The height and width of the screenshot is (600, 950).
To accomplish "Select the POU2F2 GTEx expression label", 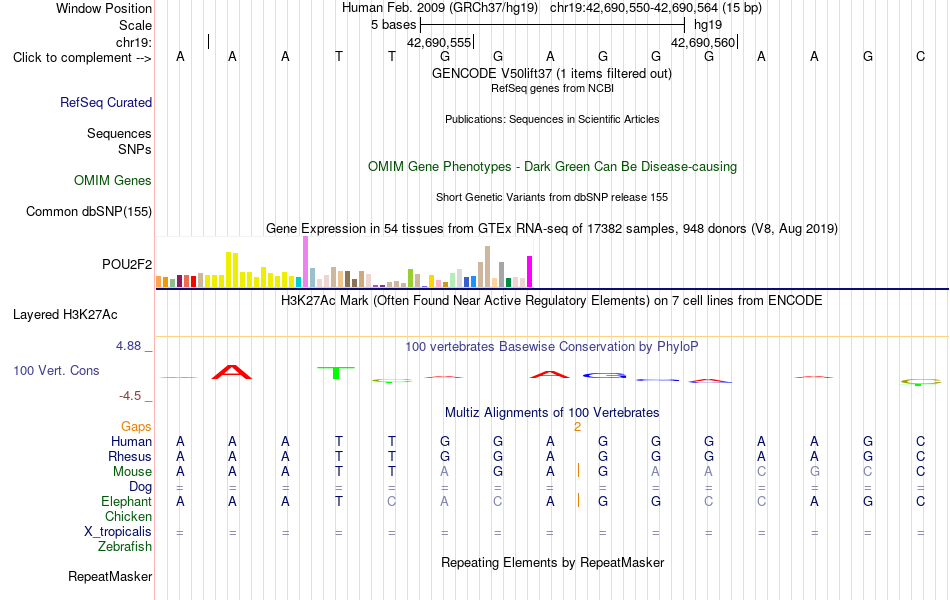I will tap(127, 264).
